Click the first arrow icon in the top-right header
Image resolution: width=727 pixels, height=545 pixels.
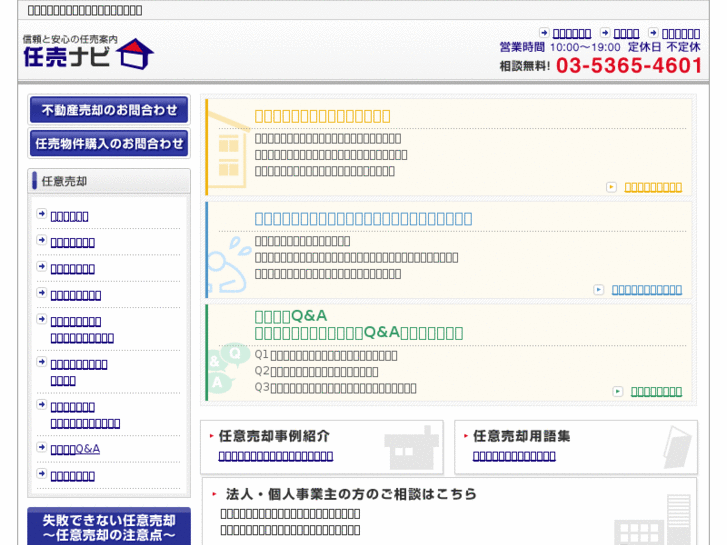coord(544,33)
